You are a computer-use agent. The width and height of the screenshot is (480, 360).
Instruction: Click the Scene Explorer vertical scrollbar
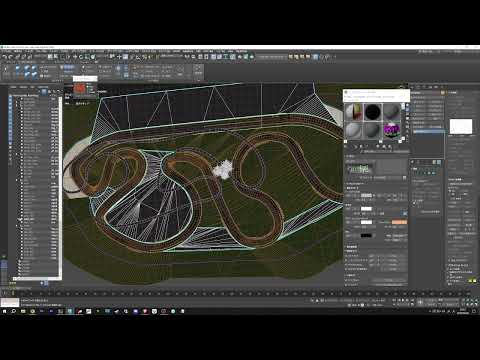(x=60, y=187)
